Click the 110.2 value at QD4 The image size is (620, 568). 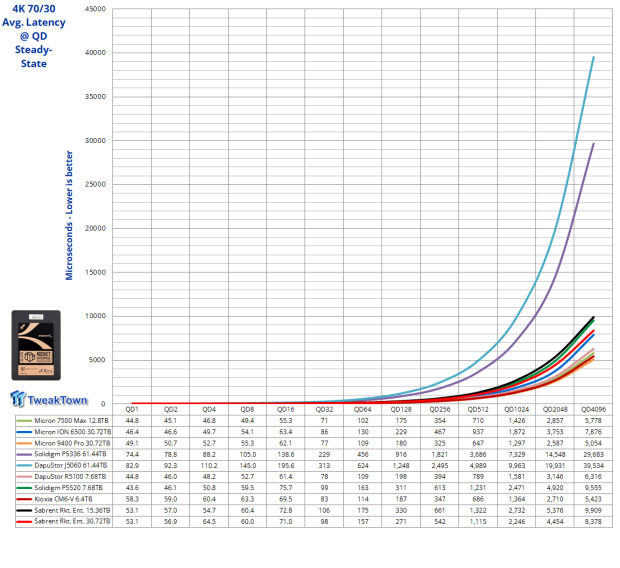209,466
